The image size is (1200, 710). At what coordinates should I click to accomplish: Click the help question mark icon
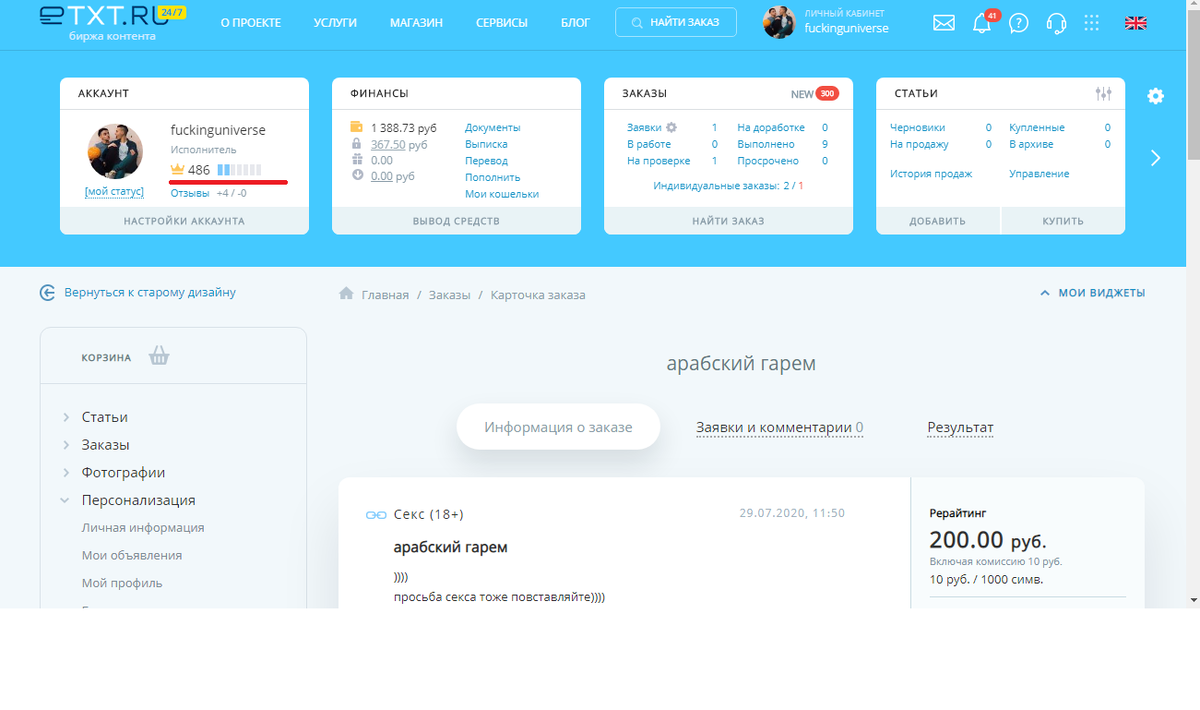(1019, 22)
